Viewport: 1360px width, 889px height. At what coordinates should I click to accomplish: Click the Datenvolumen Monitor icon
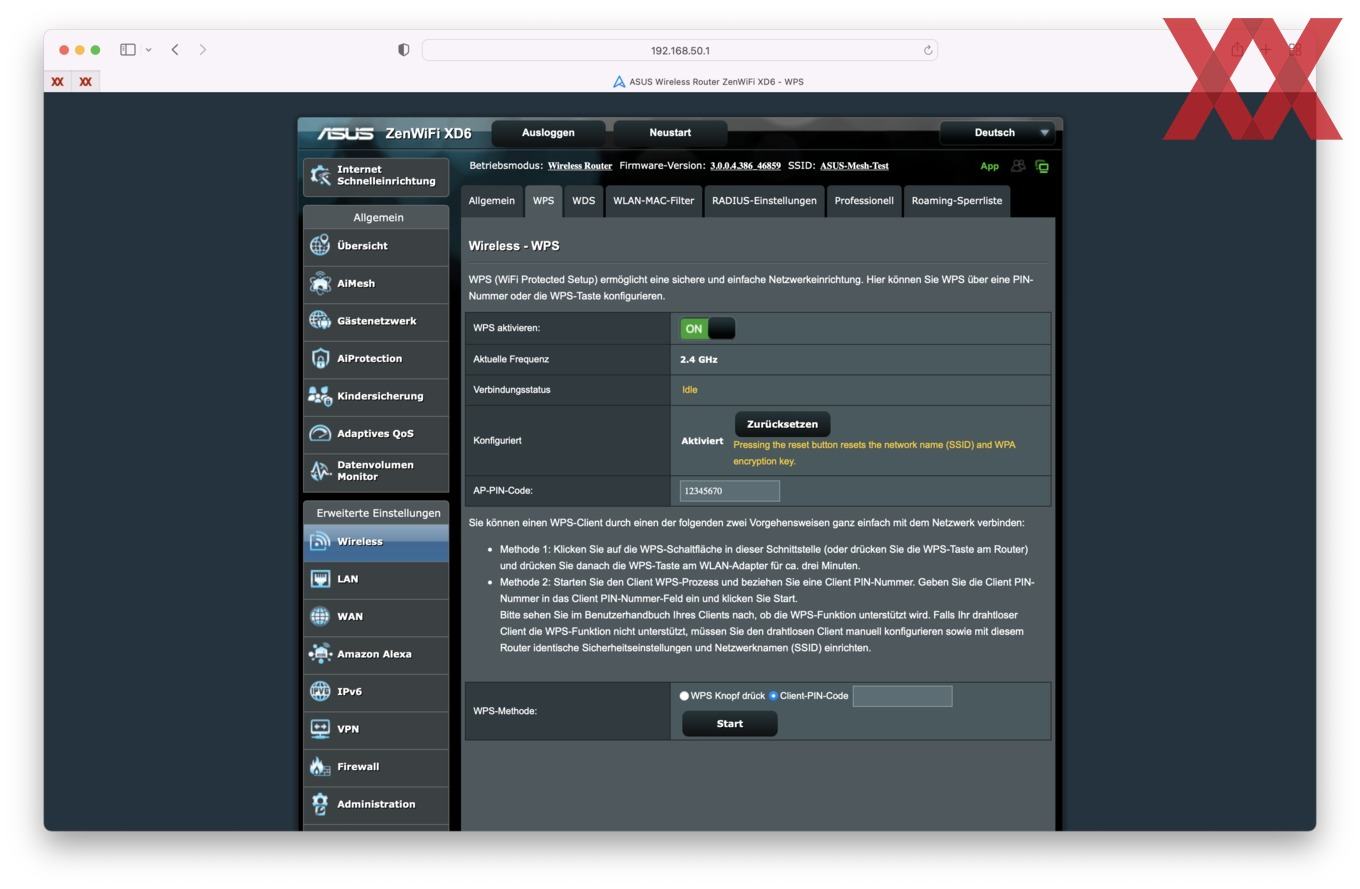pyautogui.click(x=320, y=471)
